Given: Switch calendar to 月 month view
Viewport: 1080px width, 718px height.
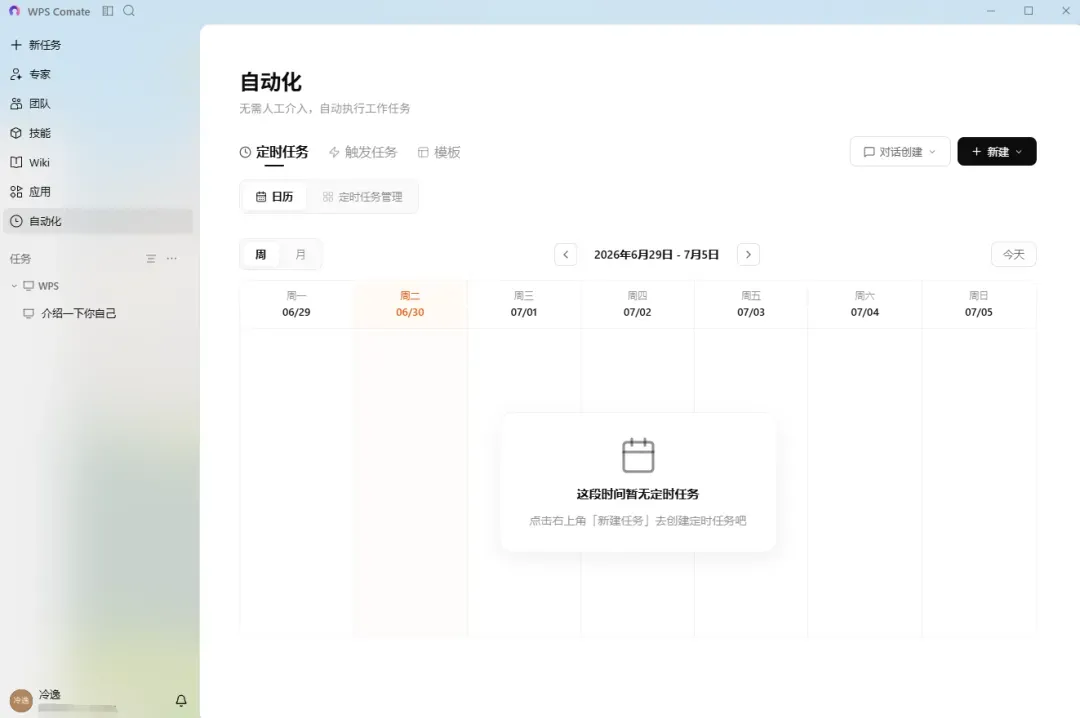Looking at the screenshot, I should click(300, 255).
